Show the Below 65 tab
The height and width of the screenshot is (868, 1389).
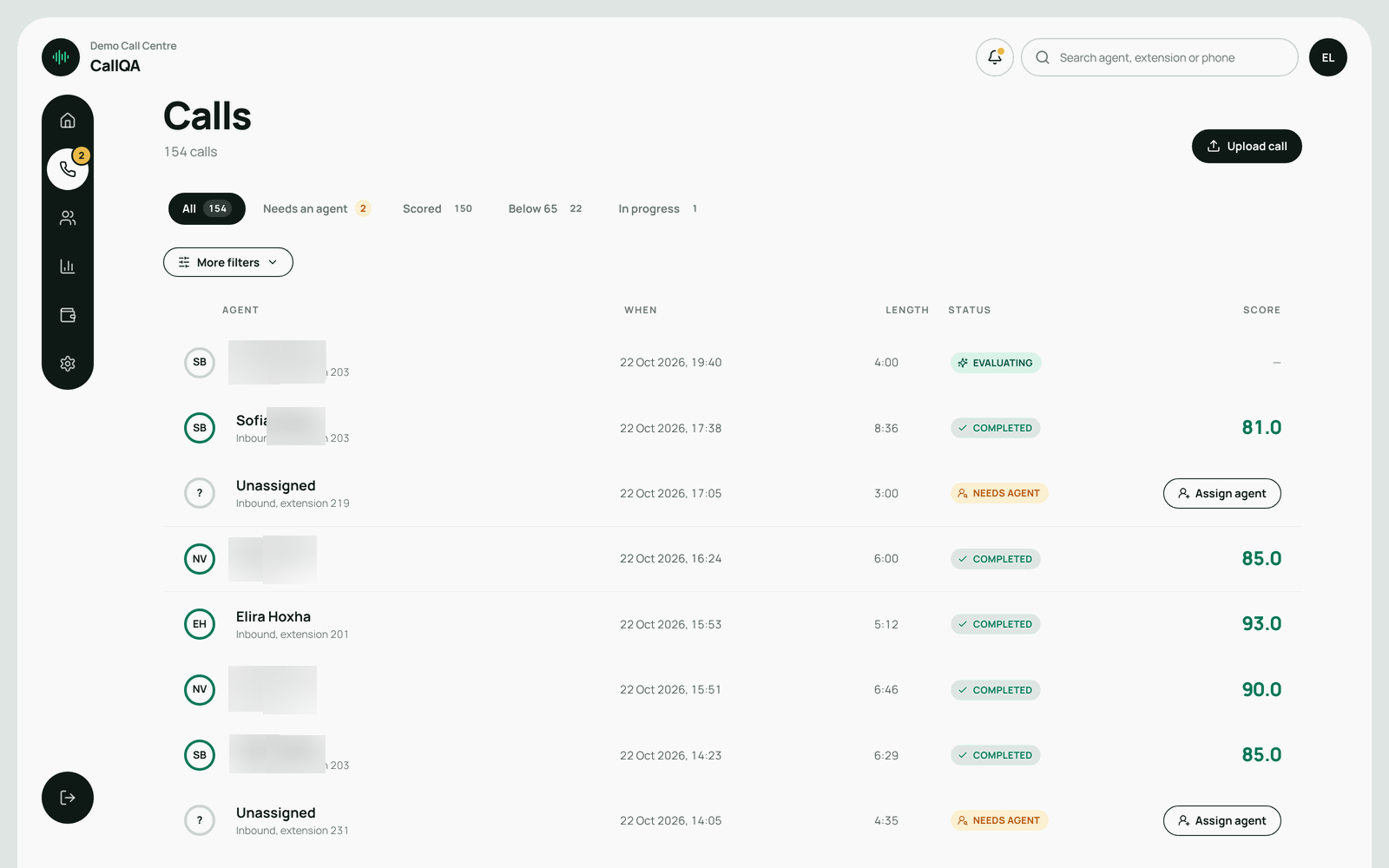click(545, 208)
